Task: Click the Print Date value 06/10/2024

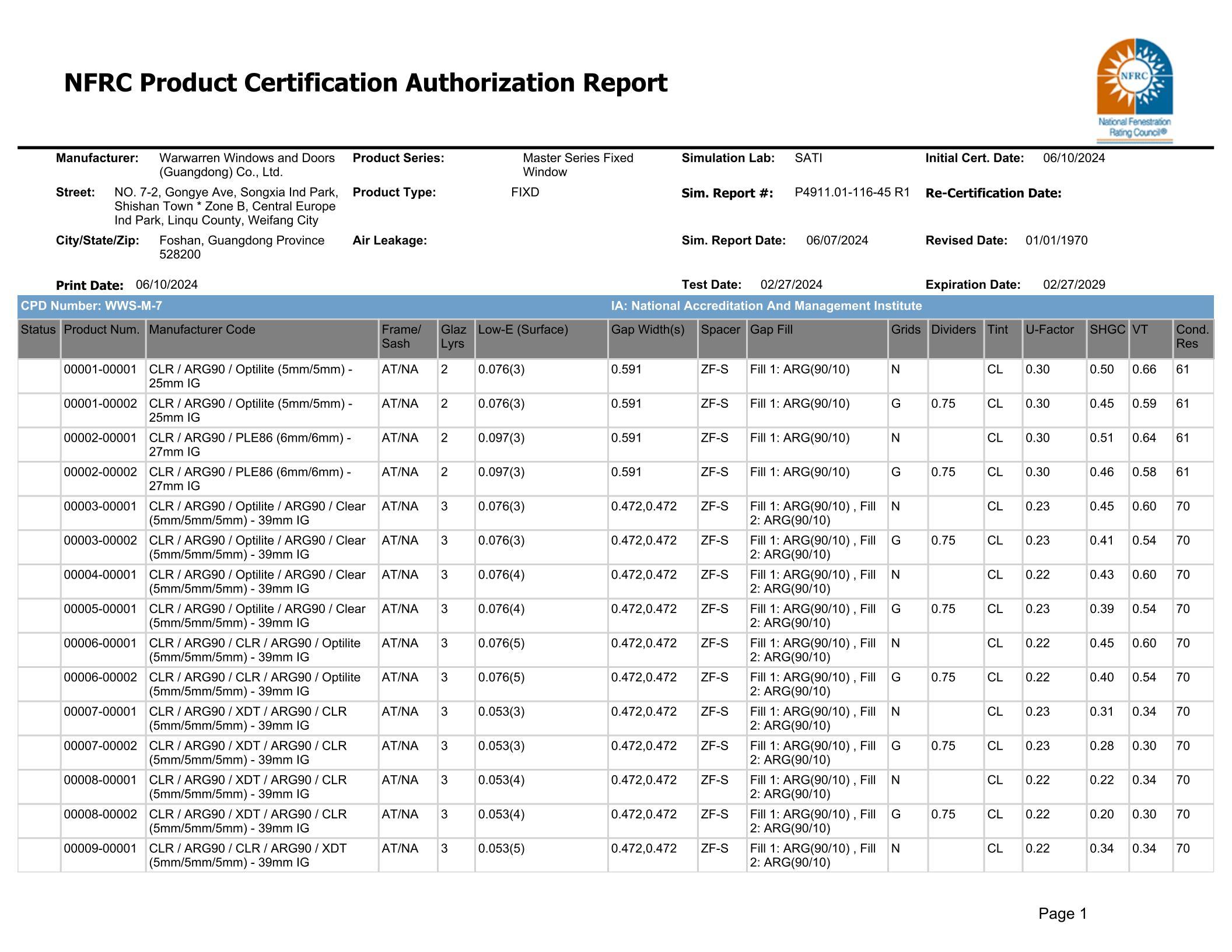Action: [167, 285]
